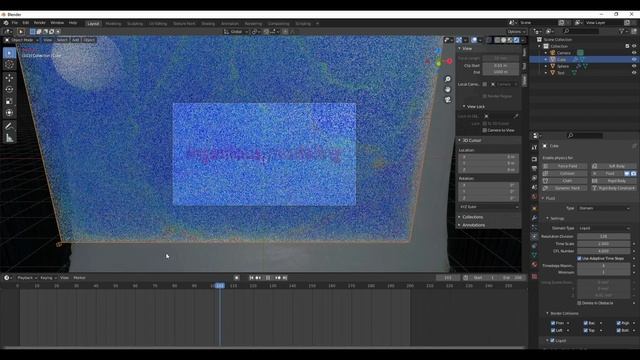Open Object Mode dropdown
The width and height of the screenshot is (640, 360).
[22, 40]
